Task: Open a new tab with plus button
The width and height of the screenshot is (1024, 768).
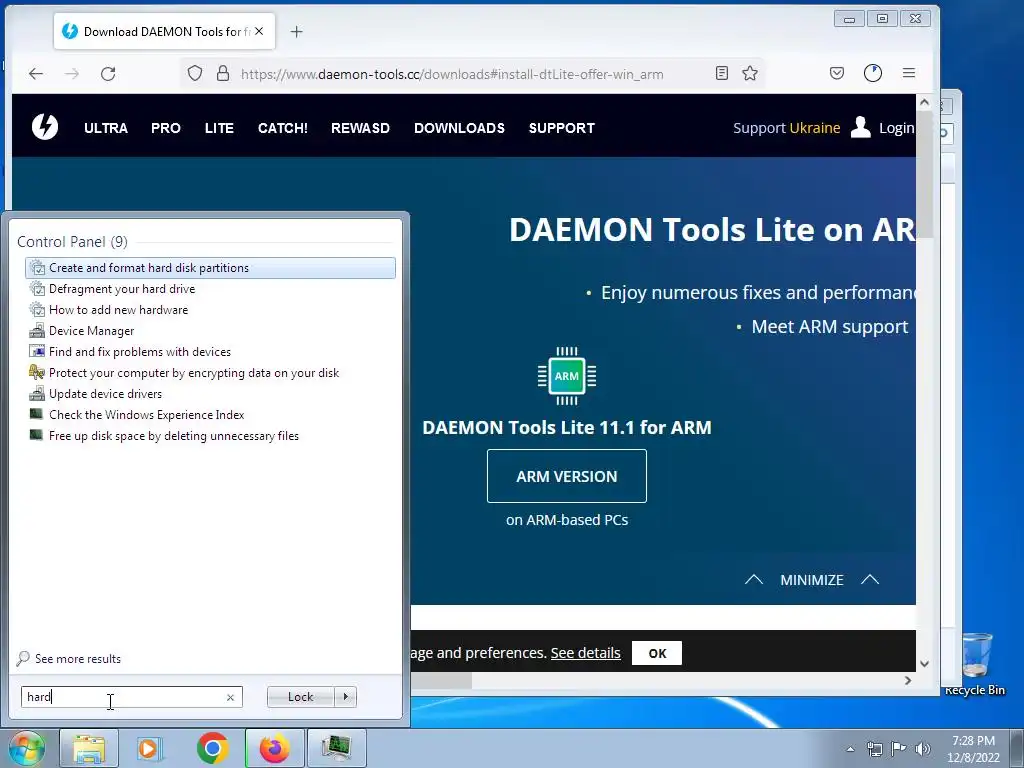Action: [296, 31]
